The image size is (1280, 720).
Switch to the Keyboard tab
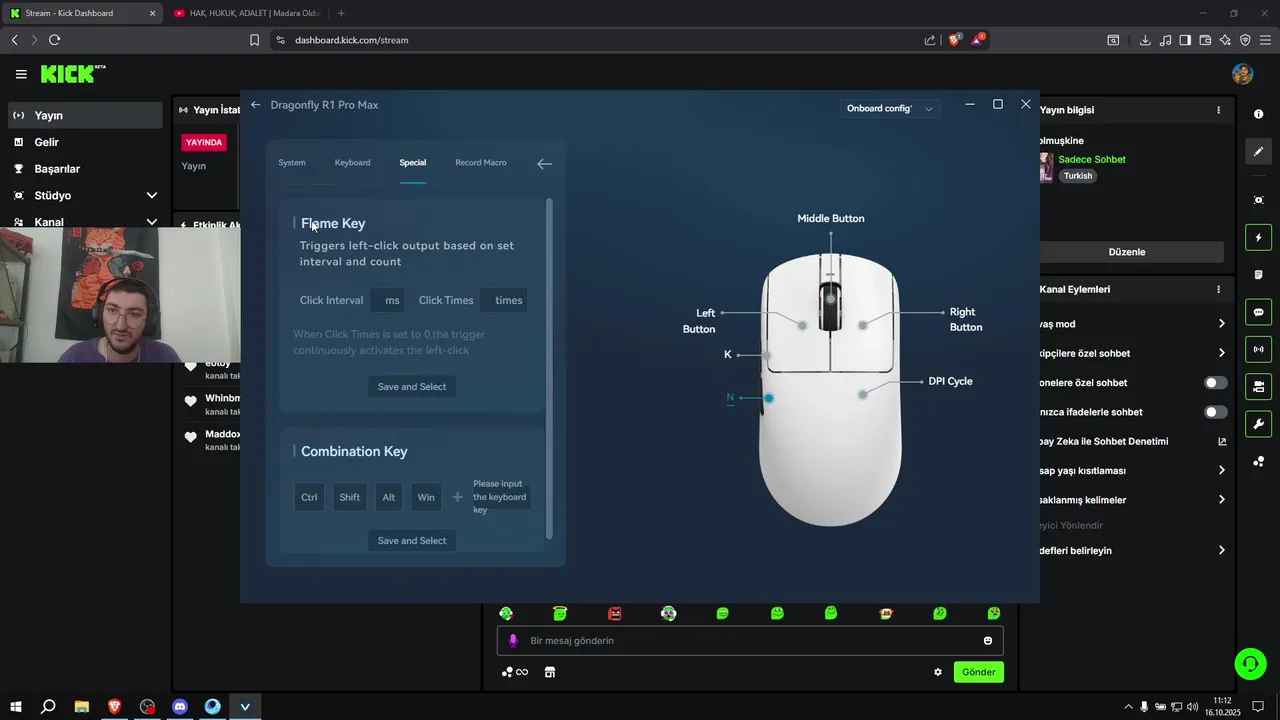[352, 163]
